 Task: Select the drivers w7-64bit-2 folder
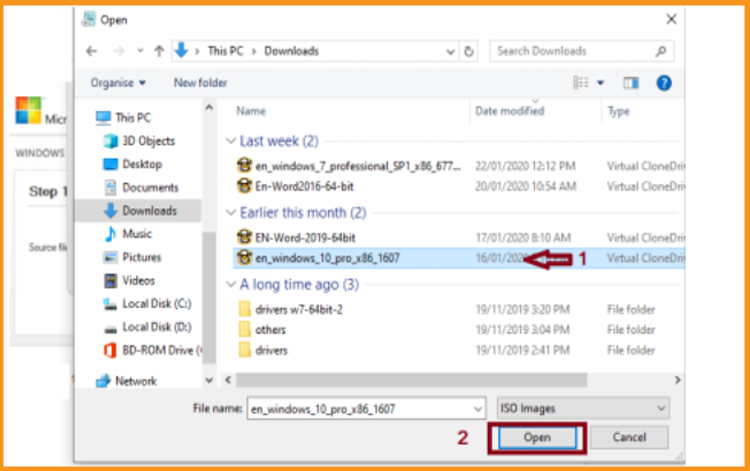299,309
